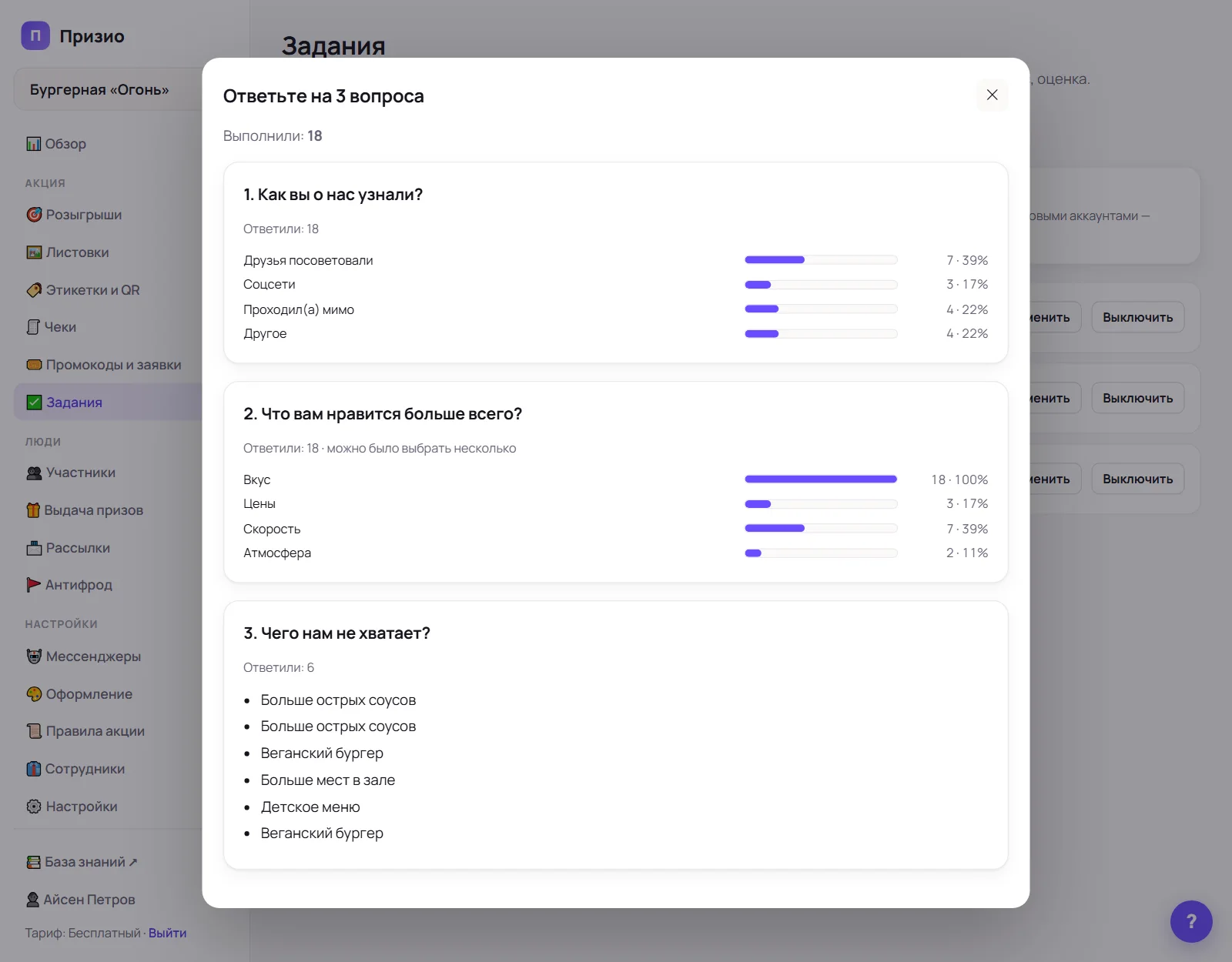Click question heading Как вы о нас узнали

click(333, 195)
